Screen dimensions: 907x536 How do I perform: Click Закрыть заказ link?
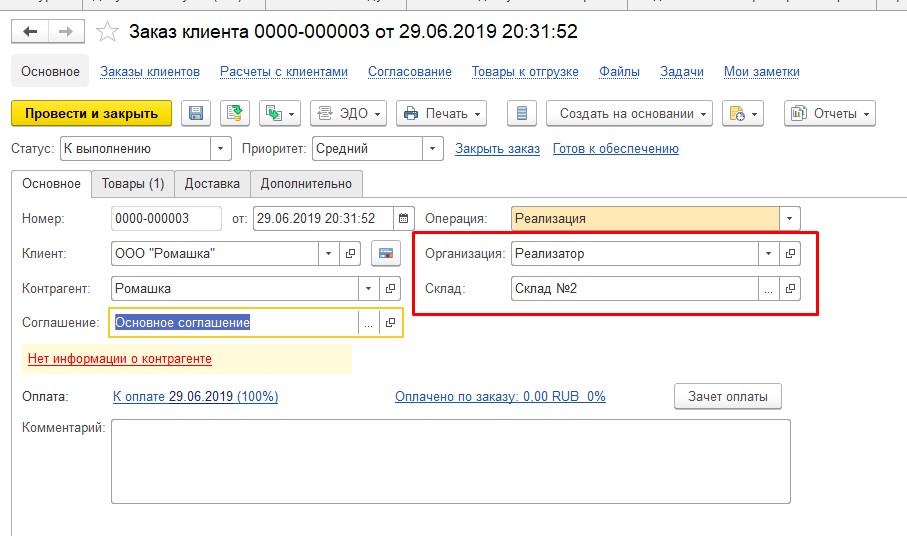coord(497,149)
